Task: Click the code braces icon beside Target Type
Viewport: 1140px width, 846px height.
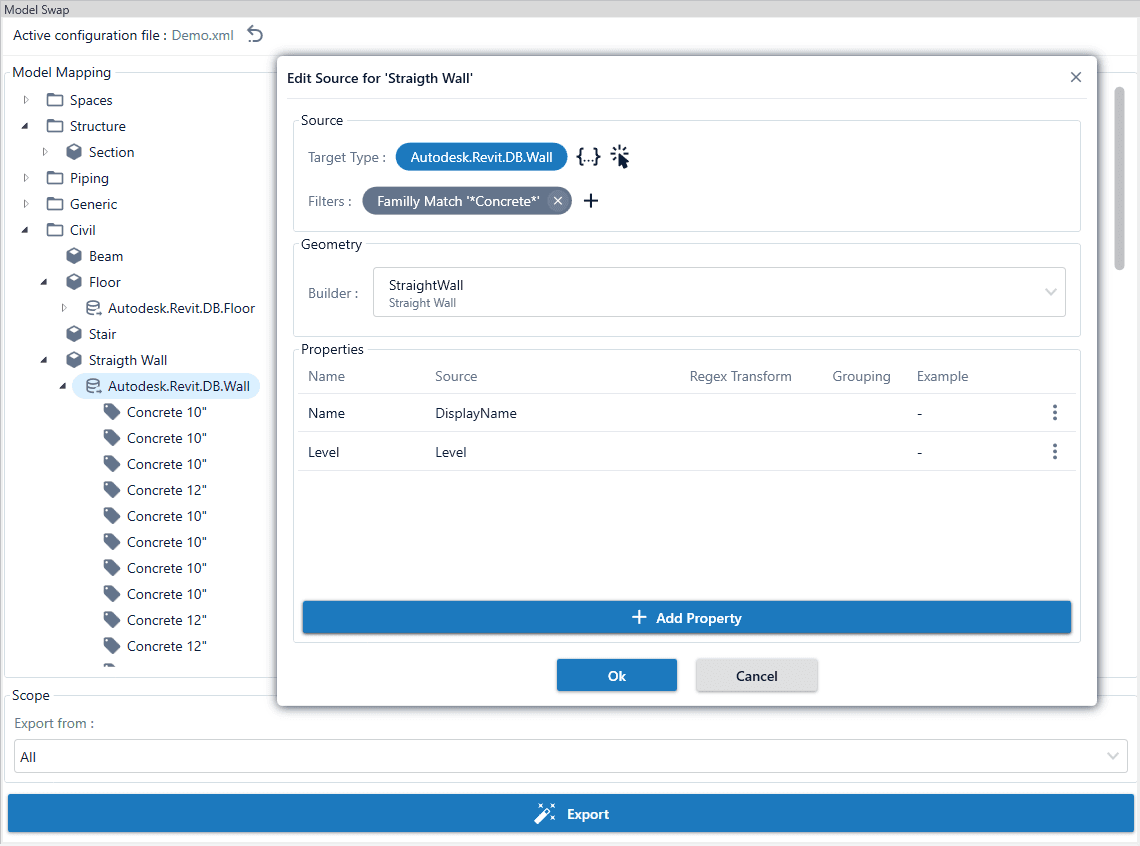Action: pyautogui.click(x=588, y=156)
